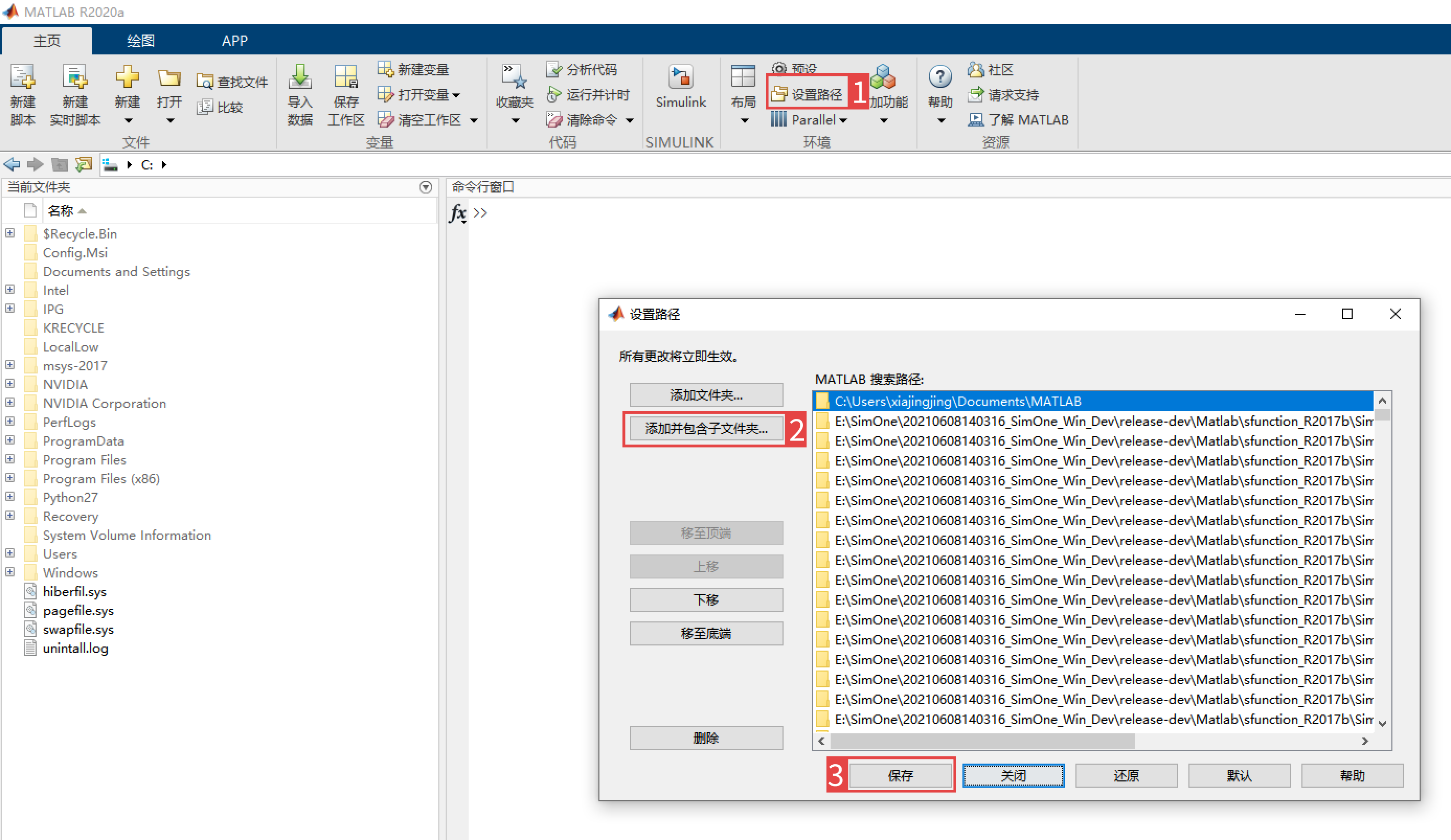
Task: Click 添加文件夹... (Add Folder) button
Action: (706, 395)
